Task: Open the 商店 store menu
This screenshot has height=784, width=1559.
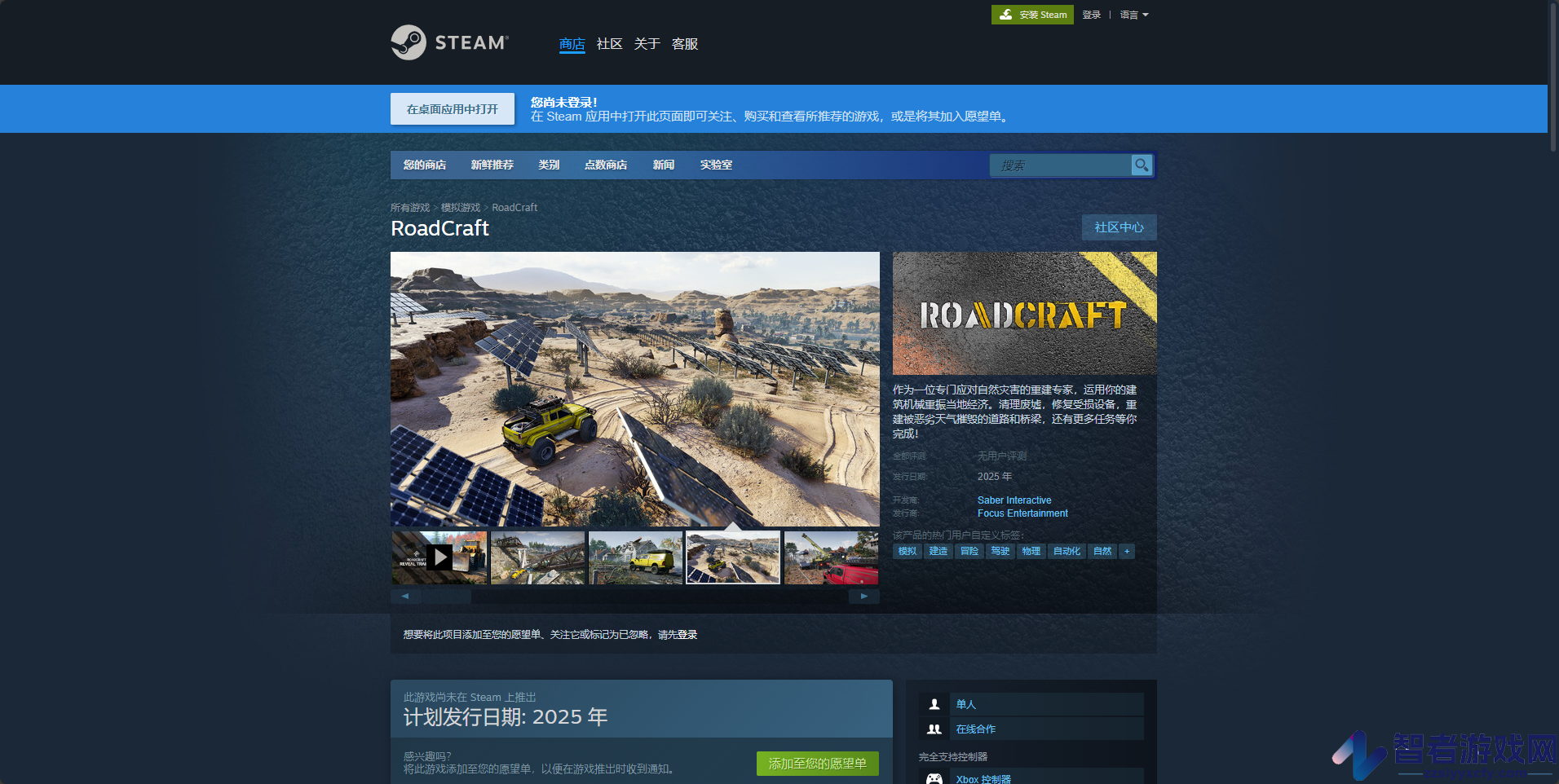Action: tap(572, 44)
